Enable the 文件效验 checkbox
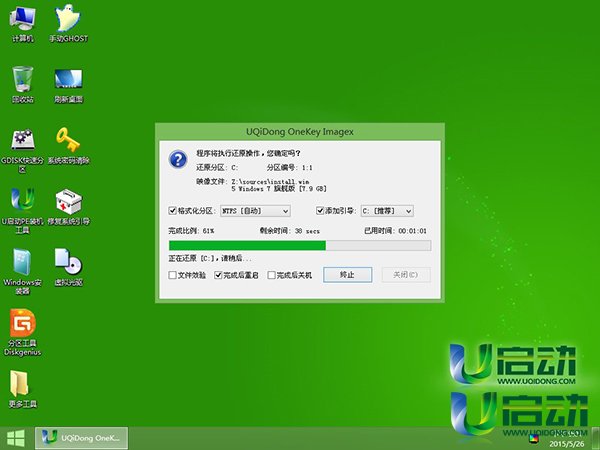600x450 pixels. [172, 275]
